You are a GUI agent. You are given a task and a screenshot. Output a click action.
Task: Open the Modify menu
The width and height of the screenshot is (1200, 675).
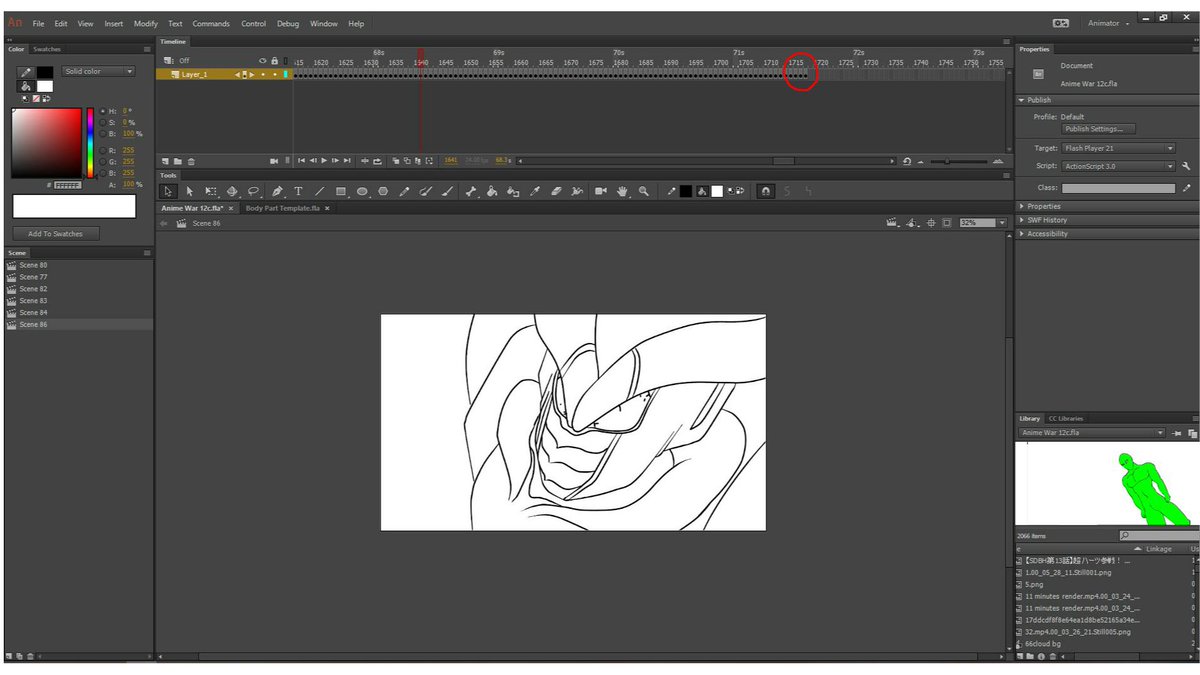(x=146, y=23)
